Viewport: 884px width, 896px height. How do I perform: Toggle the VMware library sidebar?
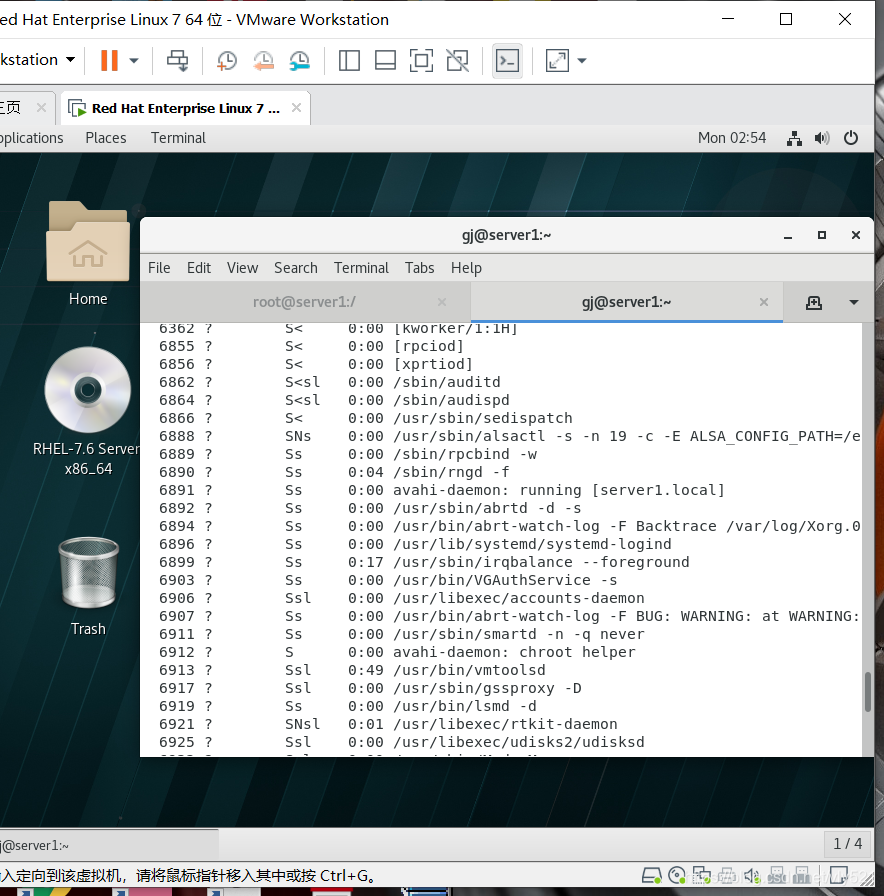click(349, 61)
